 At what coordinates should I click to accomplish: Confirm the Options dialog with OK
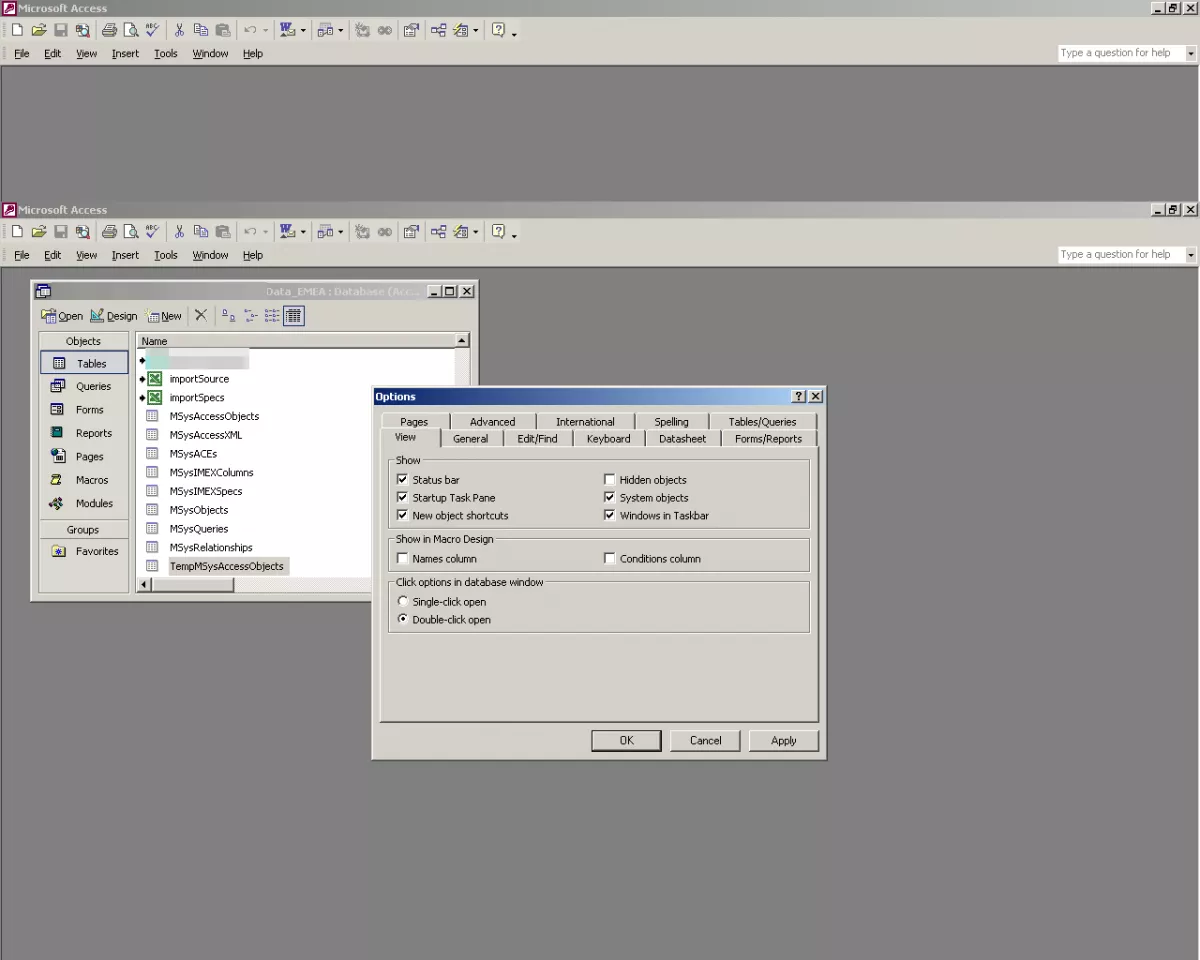tap(626, 740)
